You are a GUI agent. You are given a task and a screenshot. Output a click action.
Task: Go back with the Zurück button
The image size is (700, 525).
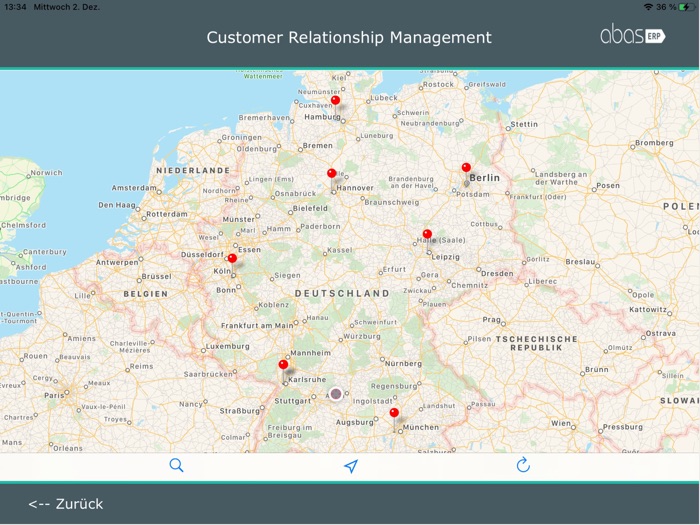tap(66, 504)
